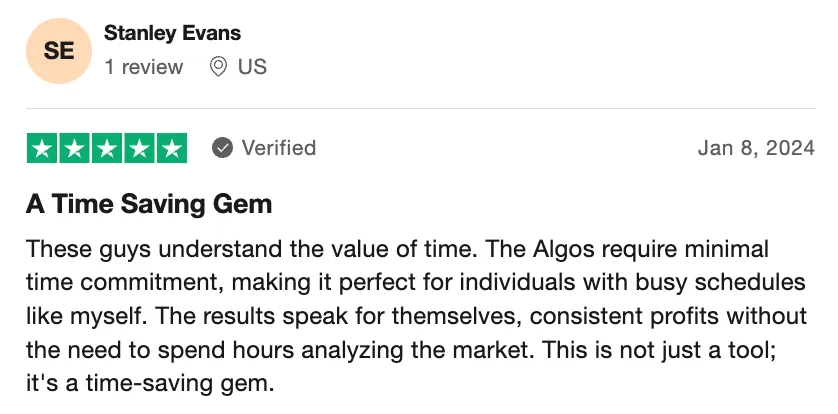The width and height of the screenshot is (838, 414).
Task: Click the phrase 'consistent profits without'
Action: (668, 316)
